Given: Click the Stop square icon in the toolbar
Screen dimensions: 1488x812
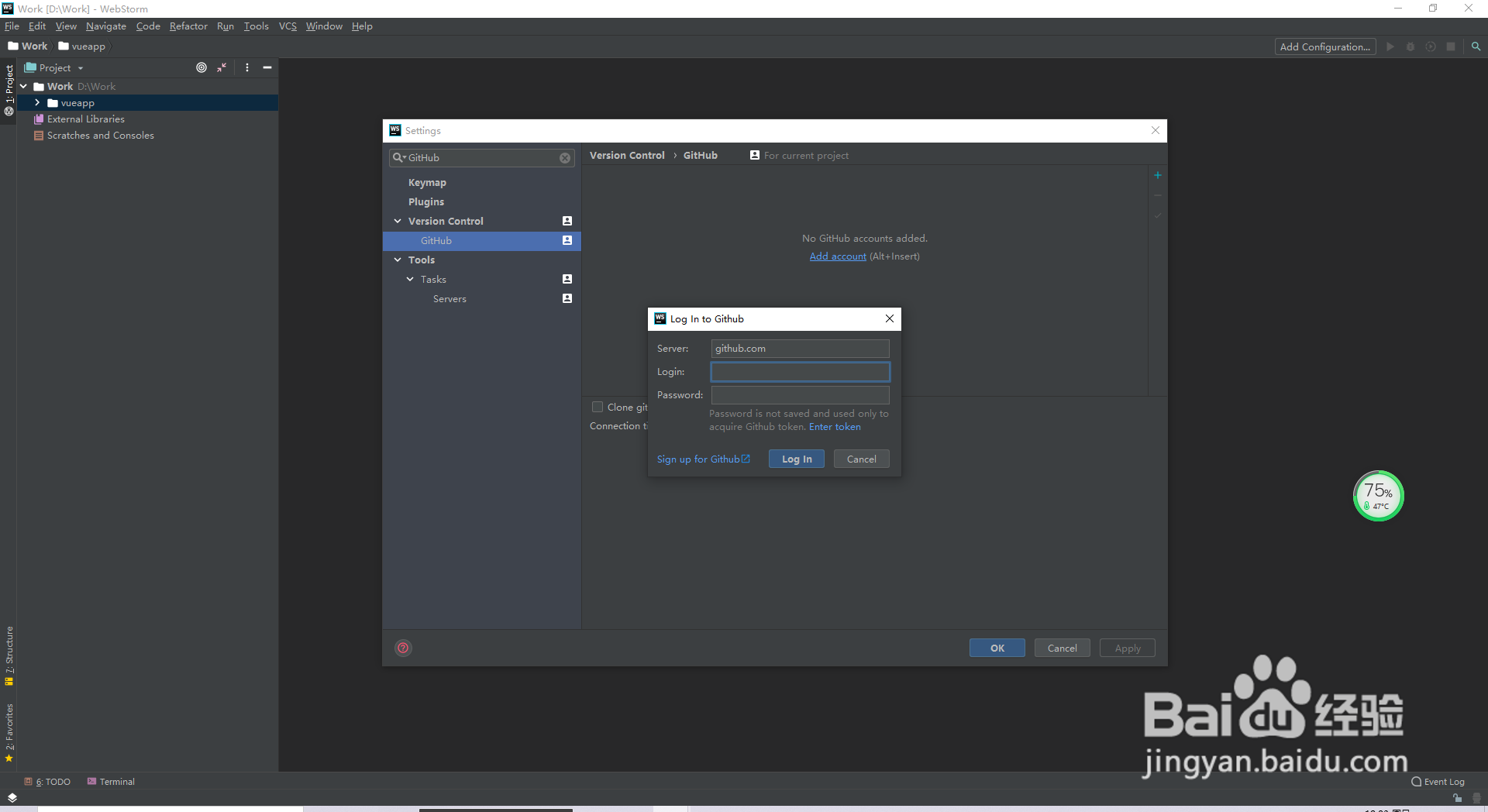Looking at the screenshot, I should (1451, 46).
